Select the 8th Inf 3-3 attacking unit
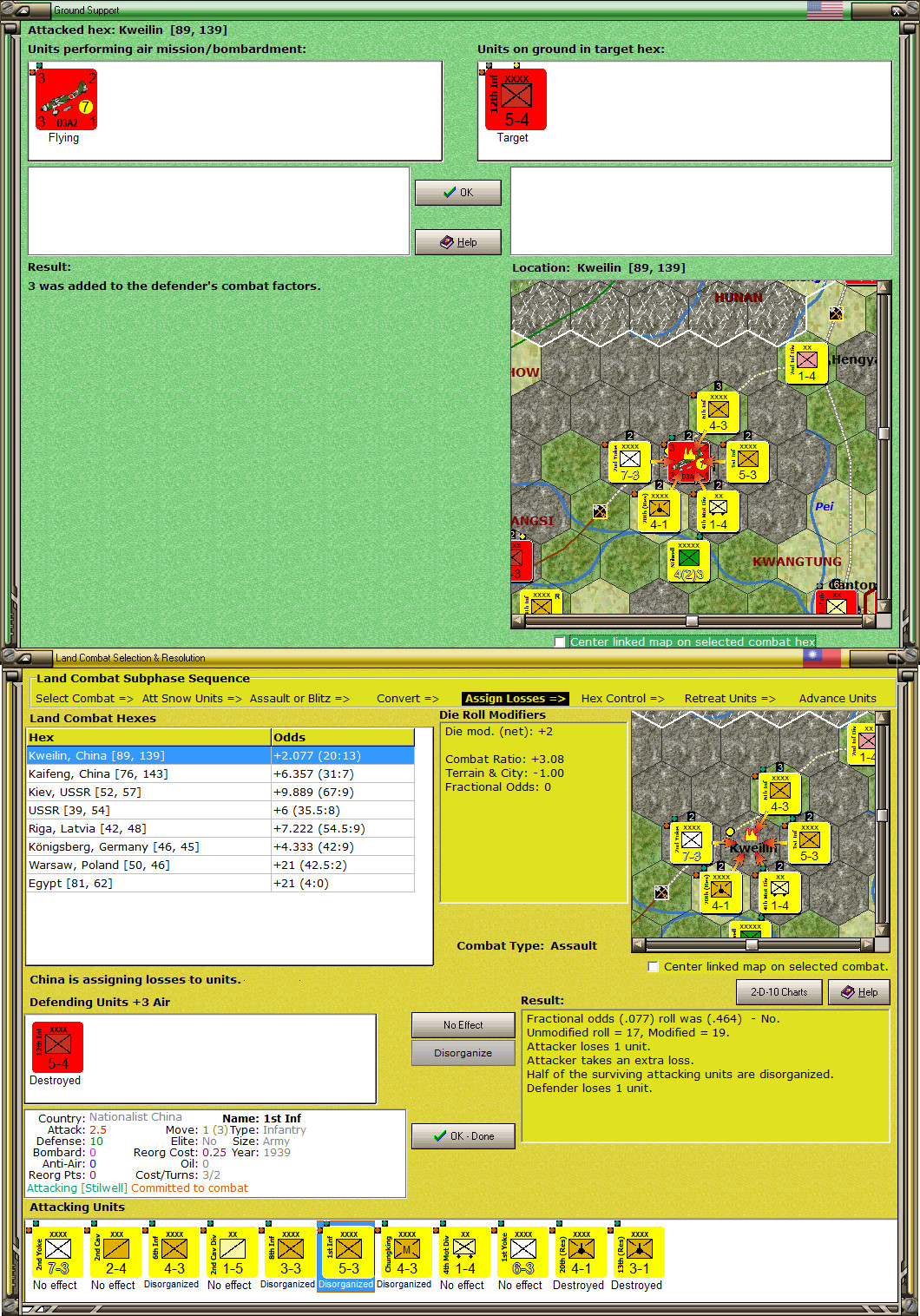 (290, 1252)
